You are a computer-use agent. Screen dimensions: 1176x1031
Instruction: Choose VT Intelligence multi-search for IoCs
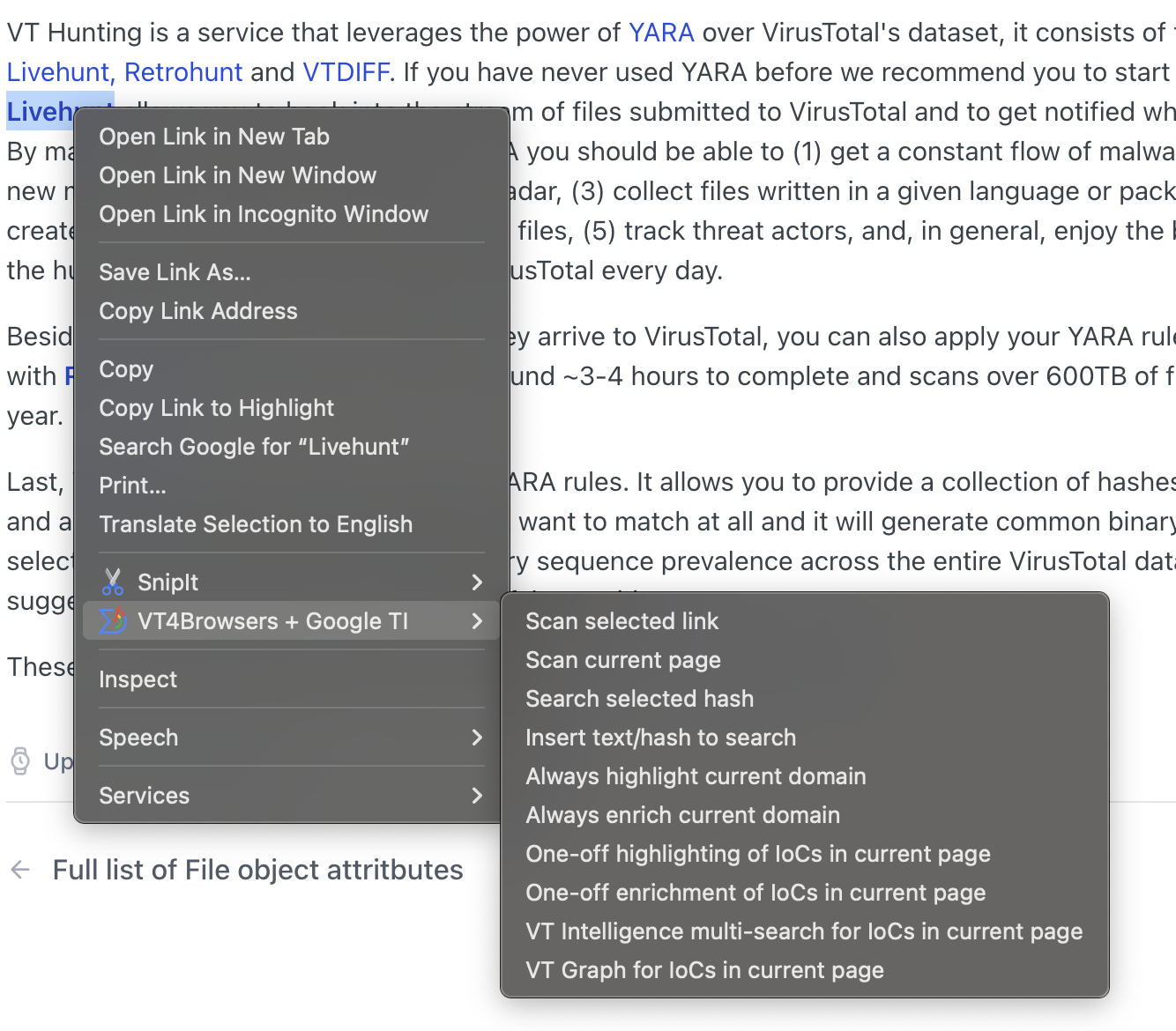(x=805, y=931)
